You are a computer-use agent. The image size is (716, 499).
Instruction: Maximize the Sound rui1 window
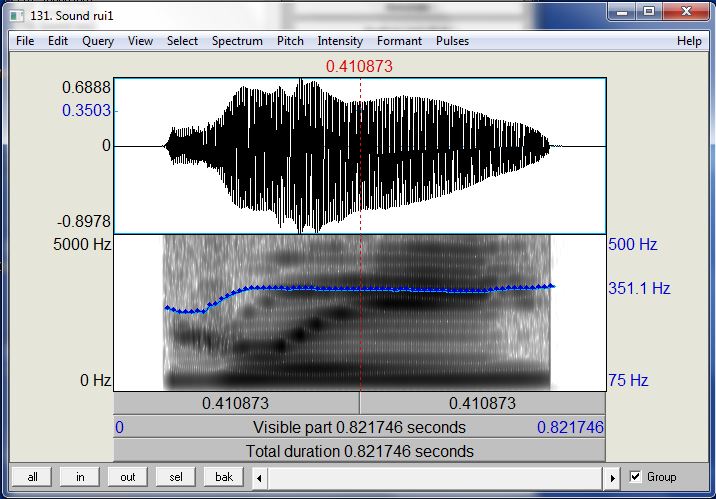649,11
